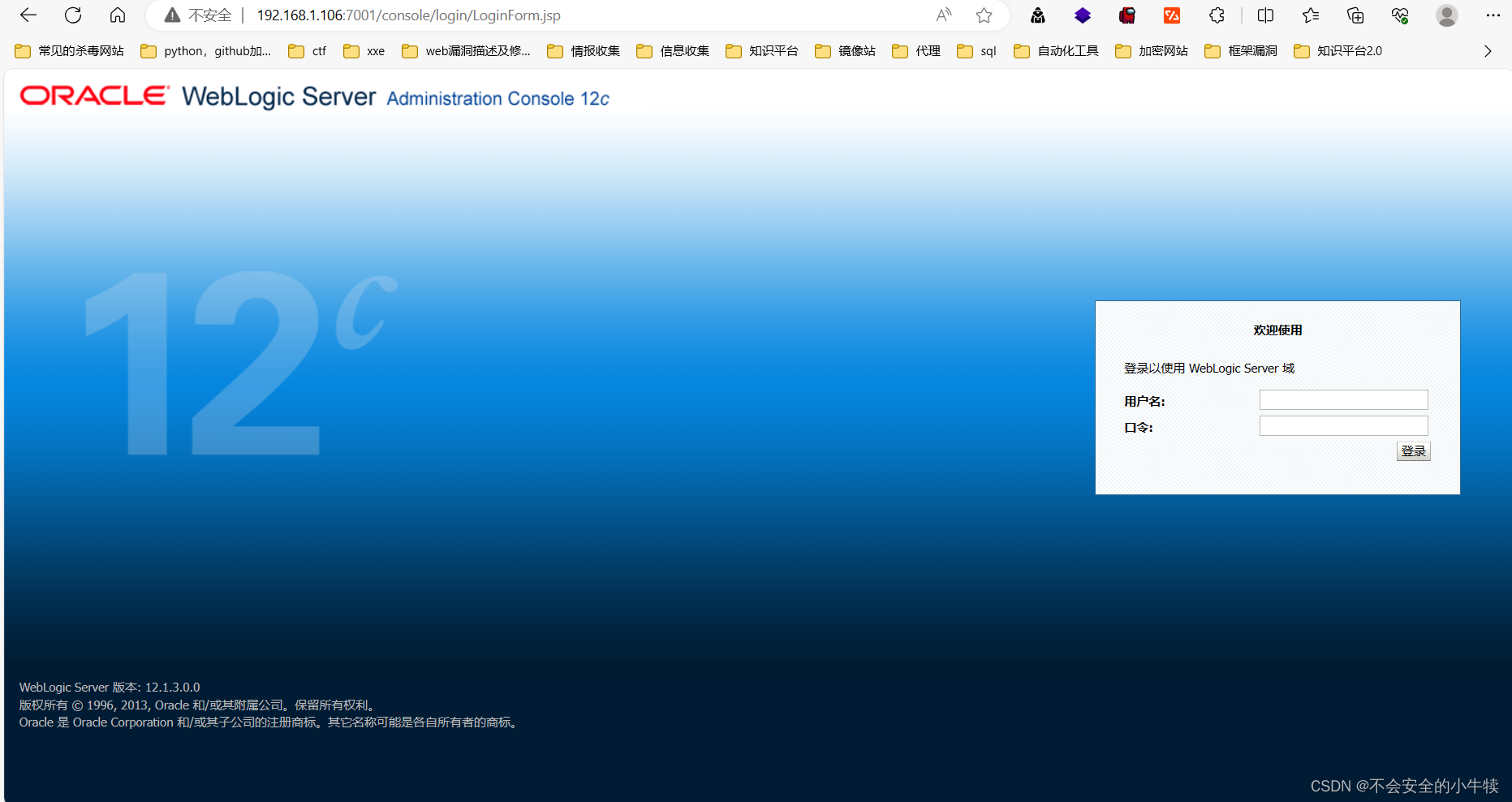Viewport: 1512px width, 802px height.
Task: Open the sql bookmark folder
Action: [x=977, y=51]
